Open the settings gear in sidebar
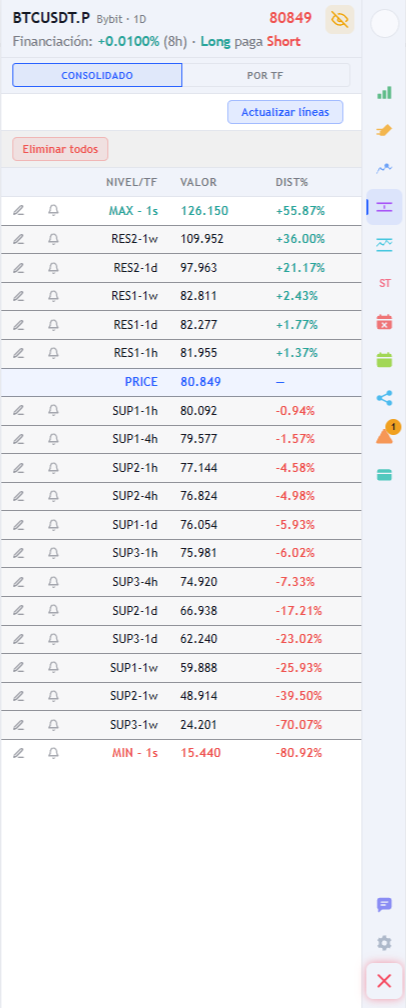This screenshot has height=1008, width=406. (384, 943)
